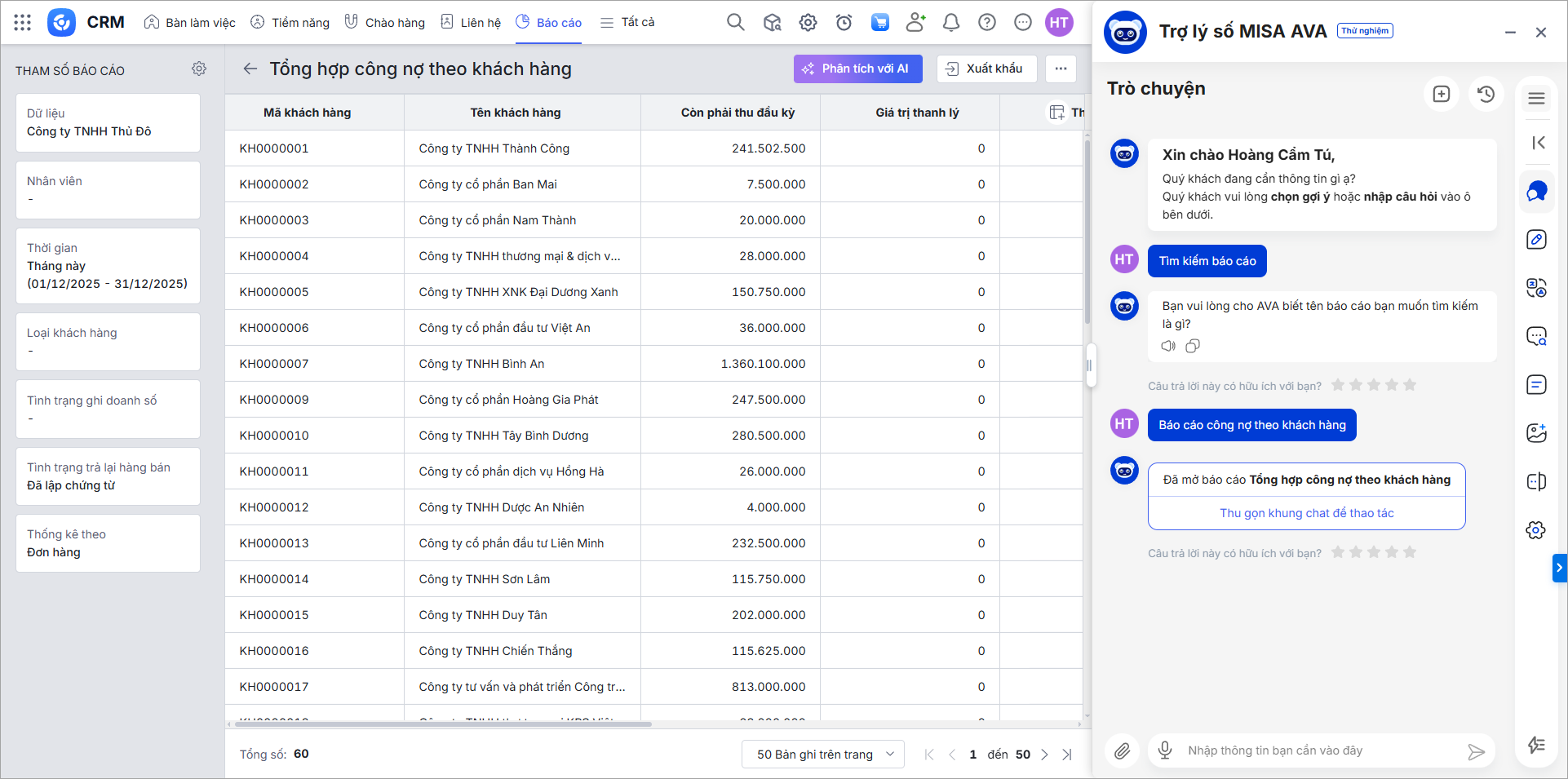The height and width of the screenshot is (779, 1568).
Task: Click the horizontal table scrollbar
Action: click(443, 724)
